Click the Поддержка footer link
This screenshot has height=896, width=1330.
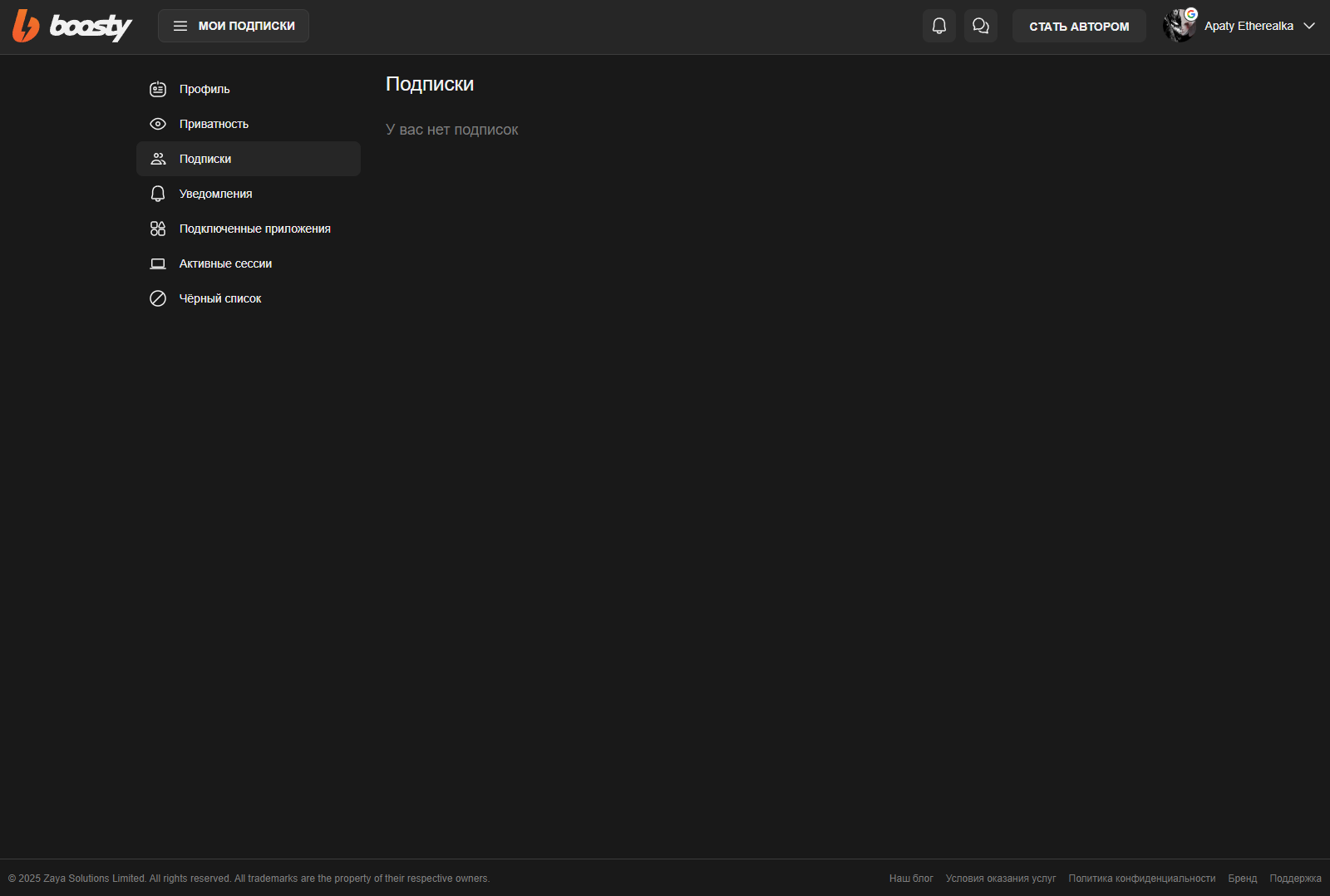pyautogui.click(x=1295, y=879)
